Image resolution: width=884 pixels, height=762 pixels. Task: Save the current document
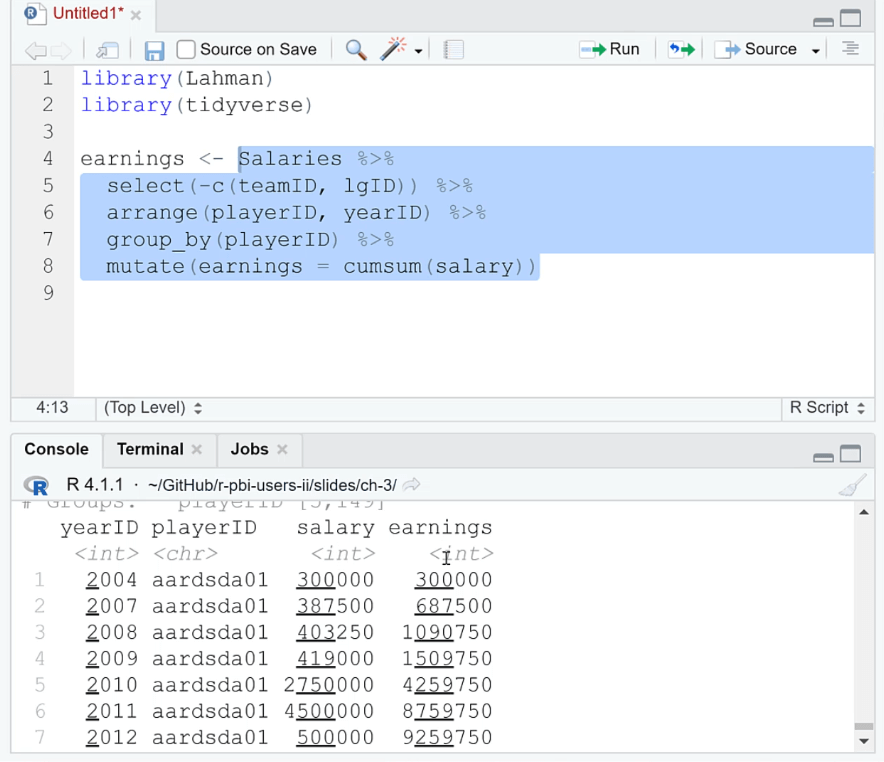coord(154,51)
